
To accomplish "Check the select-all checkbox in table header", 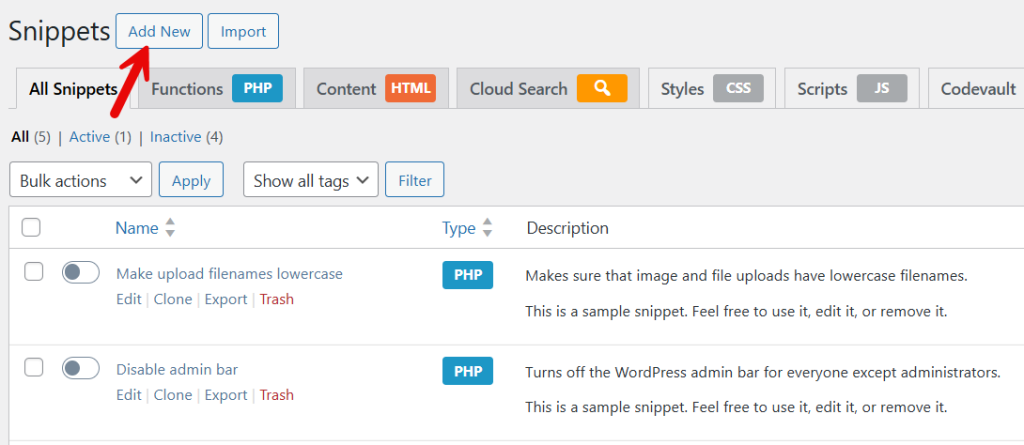I will coord(31,228).
